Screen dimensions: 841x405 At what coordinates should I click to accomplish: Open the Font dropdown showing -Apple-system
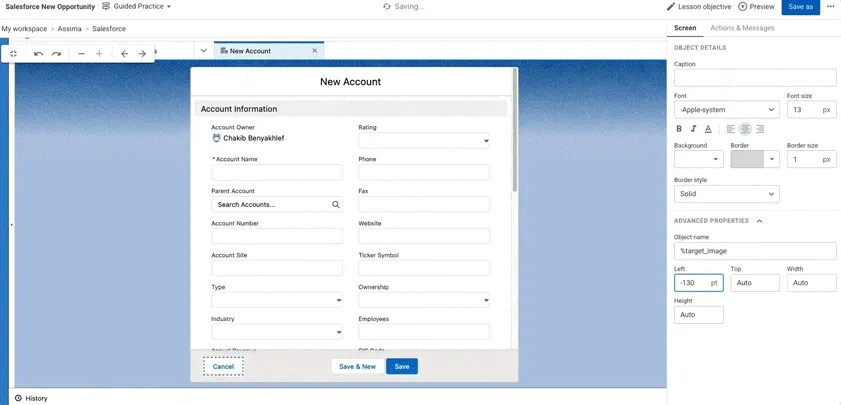click(x=726, y=110)
